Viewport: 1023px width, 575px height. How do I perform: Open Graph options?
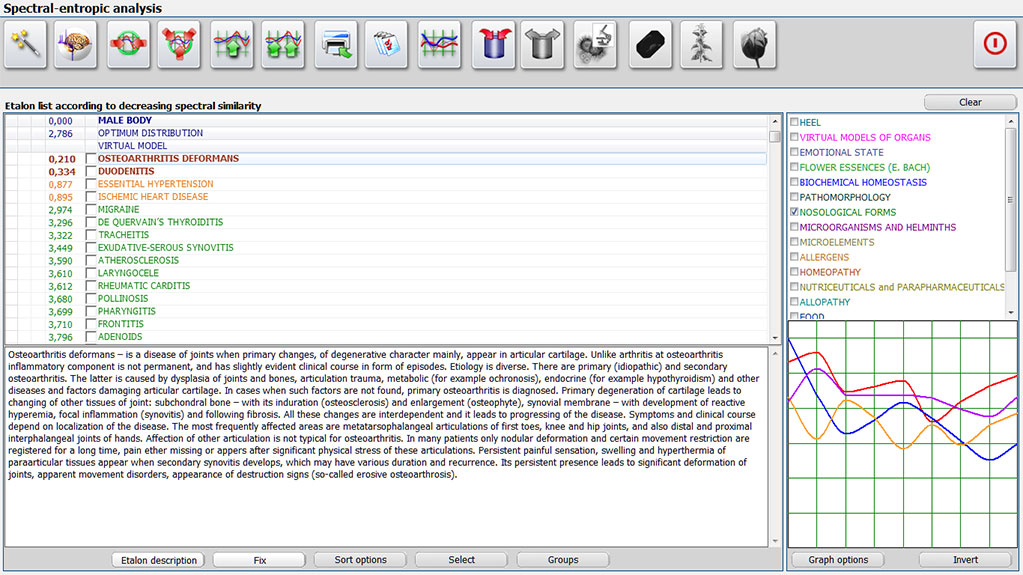pos(838,560)
